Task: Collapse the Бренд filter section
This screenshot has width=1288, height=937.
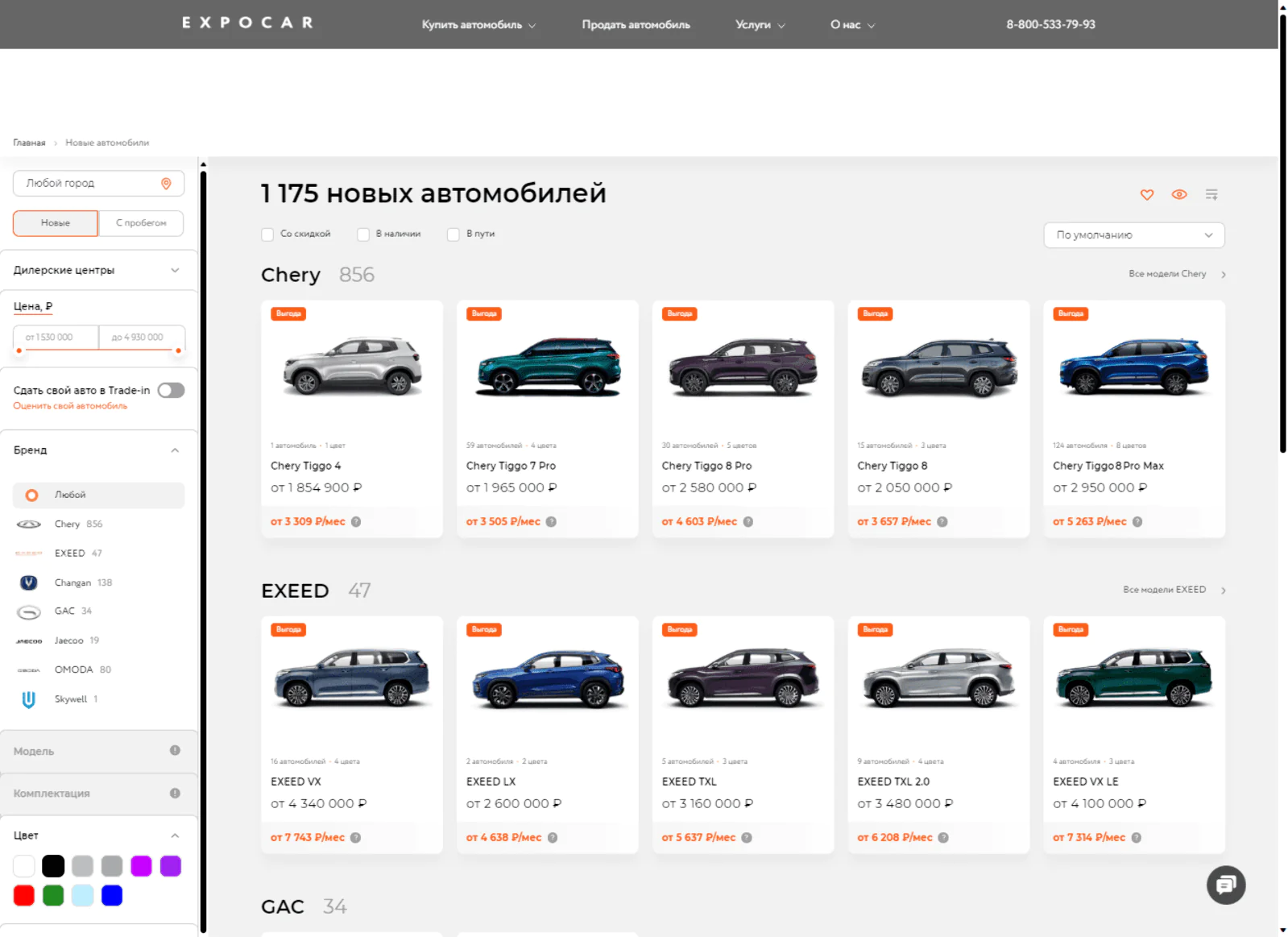Action: [x=175, y=450]
